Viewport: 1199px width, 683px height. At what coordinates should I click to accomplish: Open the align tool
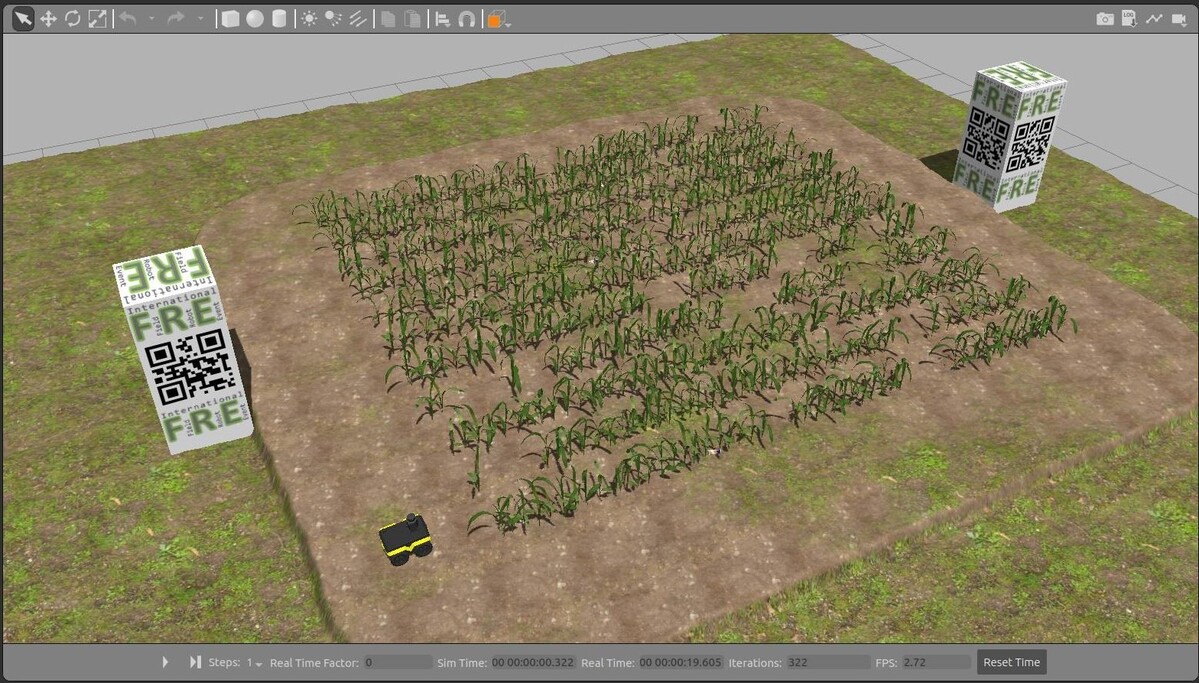pos(442,19)
